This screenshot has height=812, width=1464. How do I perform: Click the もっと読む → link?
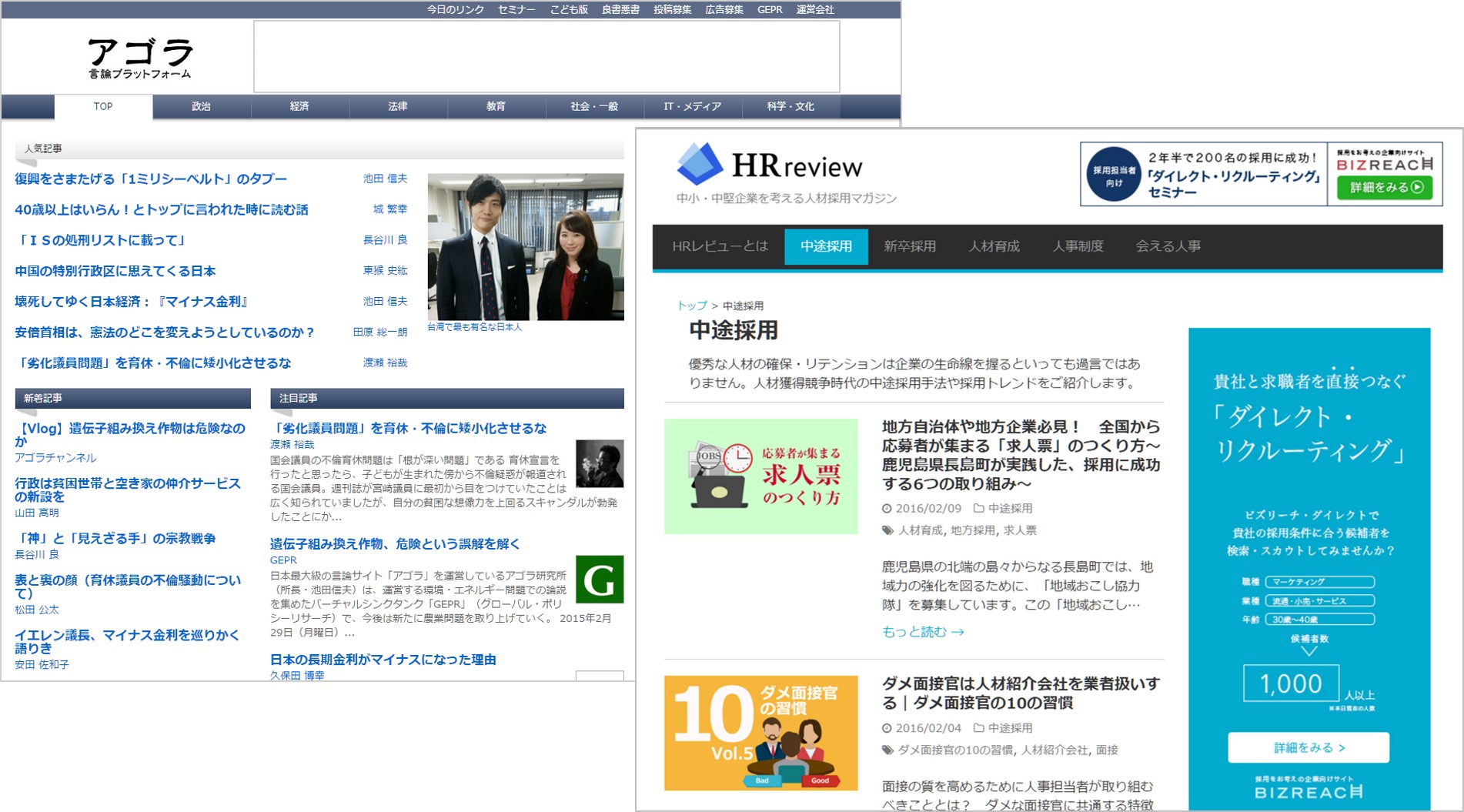922,632
